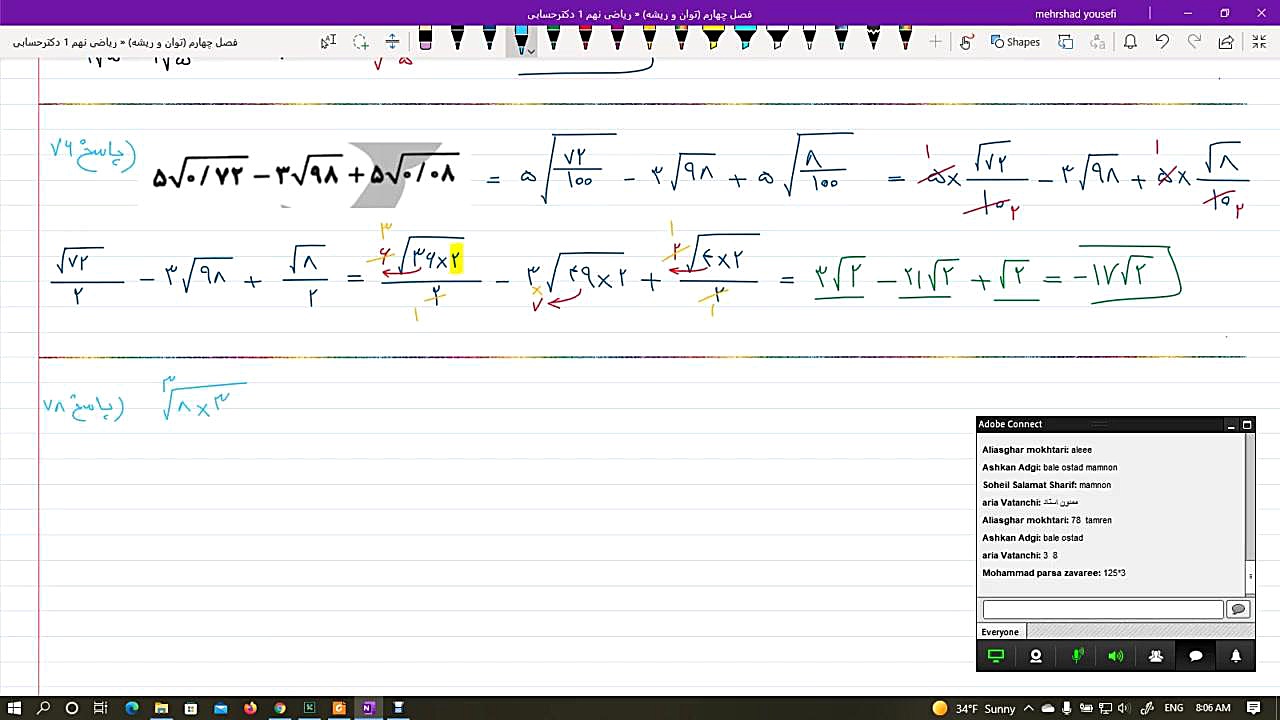Maximize the Adobe Connect panel
The height and width of the screenshot is (720, 1280).
[1247, 425]
